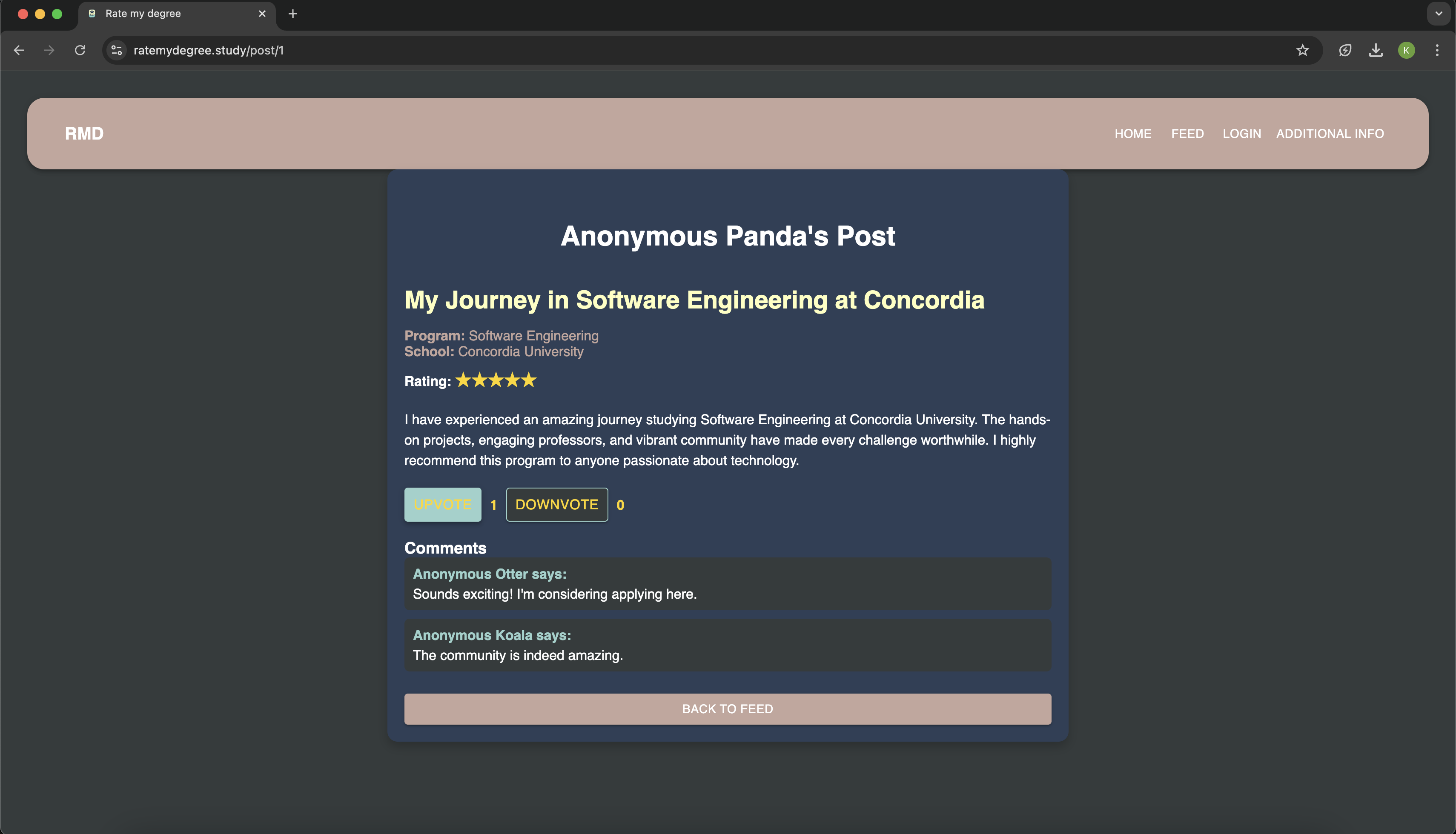The width and height of the screenshot is (1456, 834).
Task: Click LOGIN in the navigation bar
Action: 1242,134
